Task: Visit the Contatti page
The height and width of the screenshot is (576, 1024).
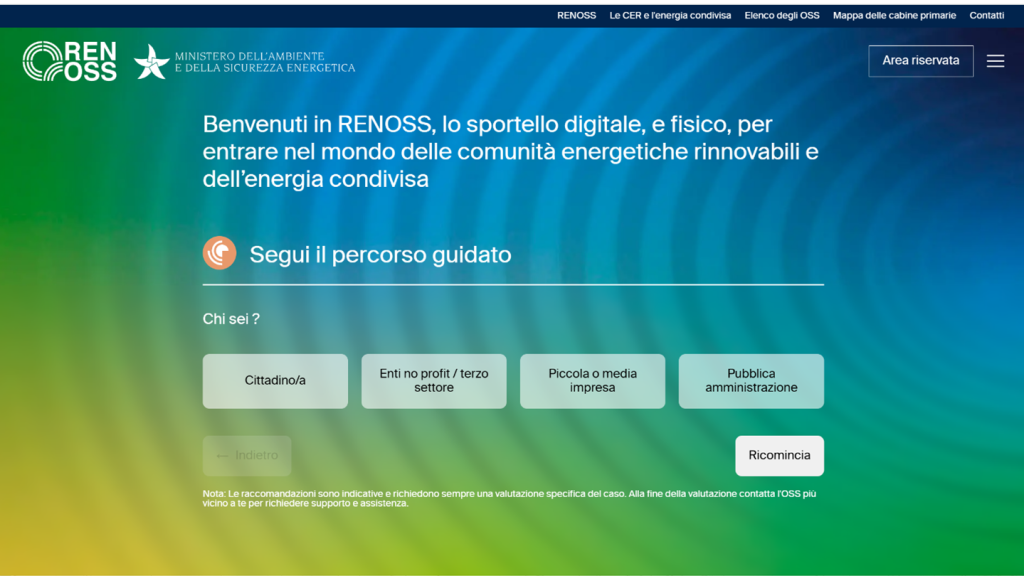Action: pos(986,16)
